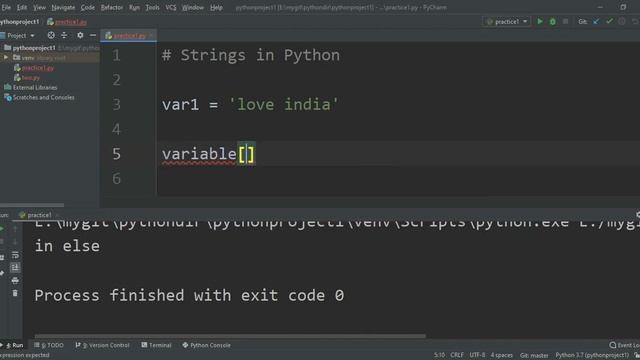Image resolution: width=640 pixels, height=360 pixels.
Task: Open the Version Control tool window
Action: click(x=102, y=345)
